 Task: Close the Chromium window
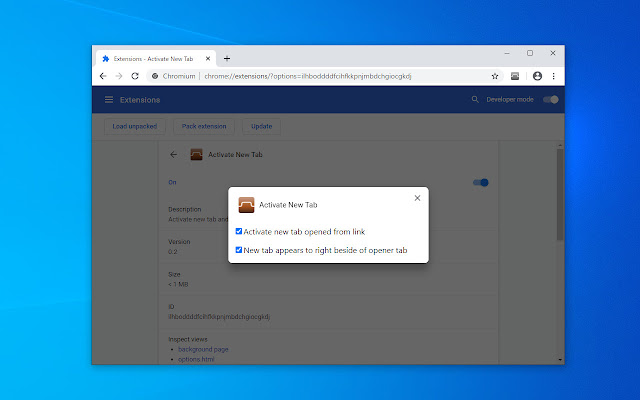coord(553,53)
